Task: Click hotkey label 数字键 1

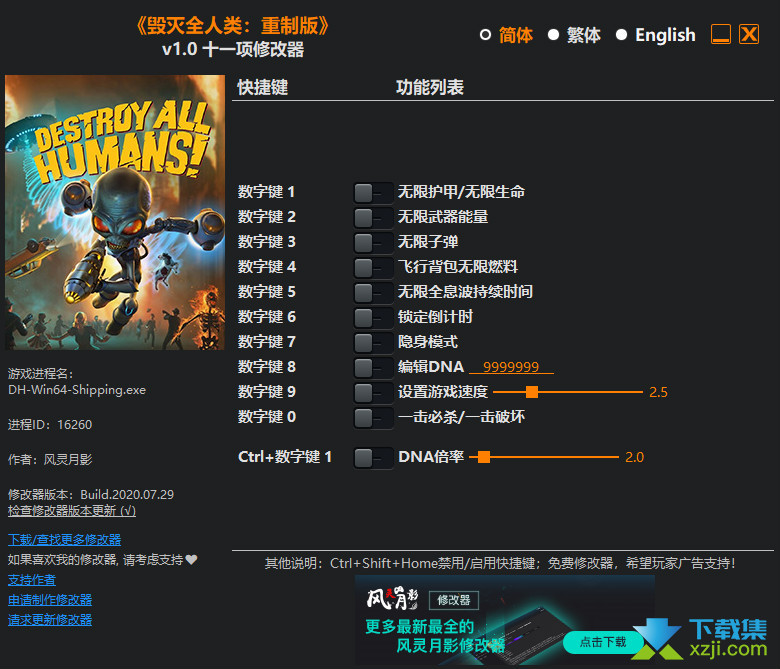Action: point(267,192)
